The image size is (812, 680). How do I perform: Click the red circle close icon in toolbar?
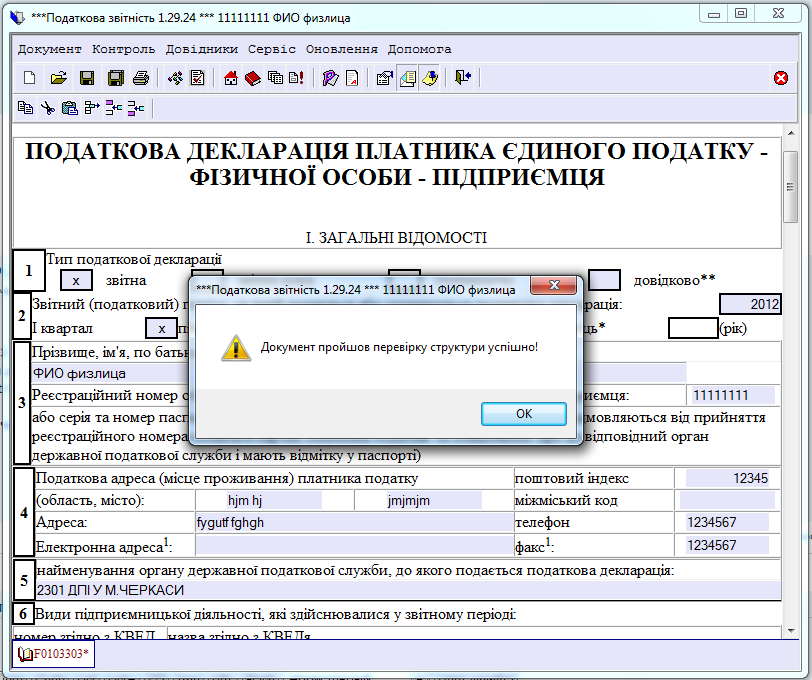(781, 78)
